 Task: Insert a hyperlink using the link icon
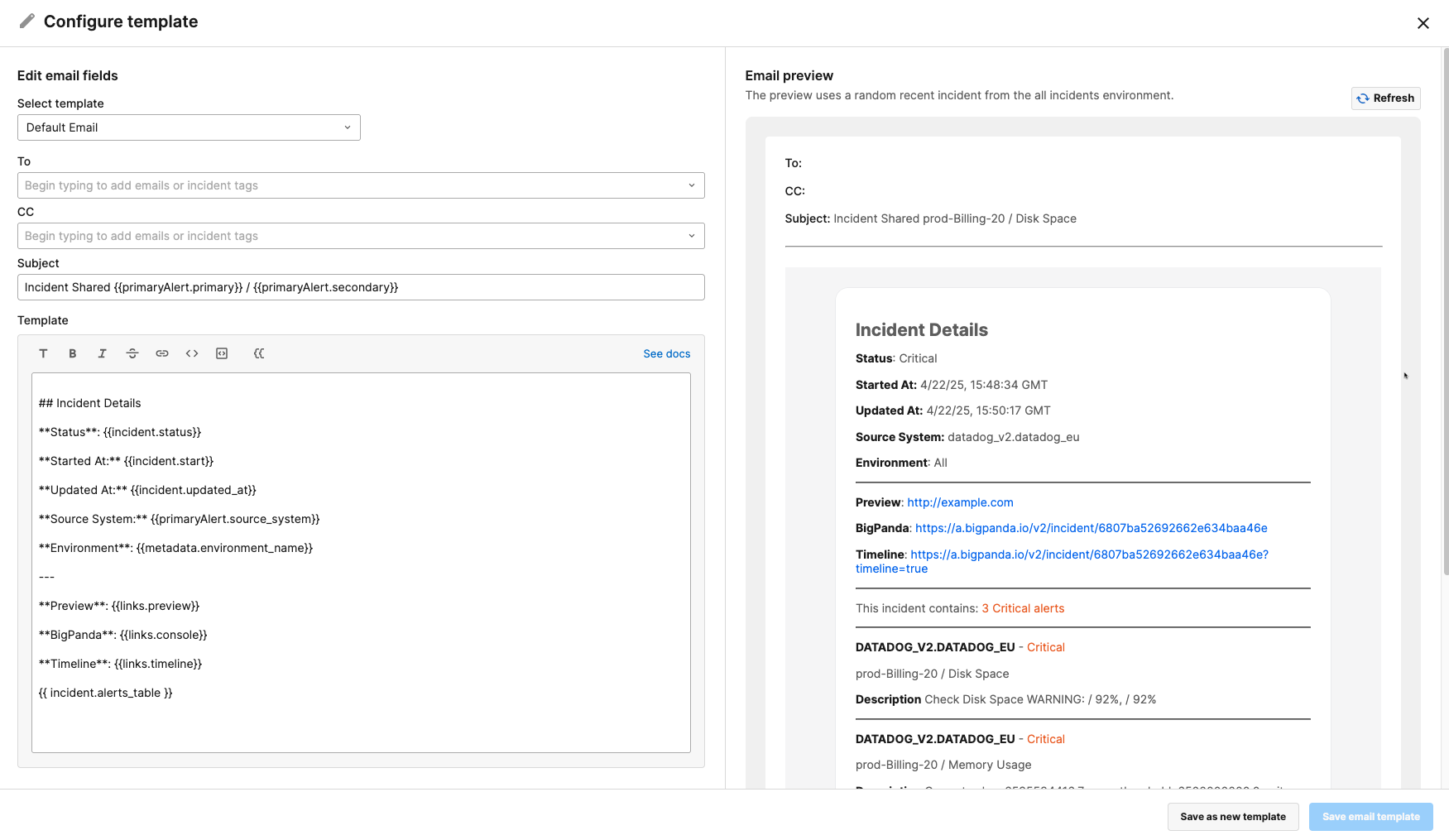point(162,353)
